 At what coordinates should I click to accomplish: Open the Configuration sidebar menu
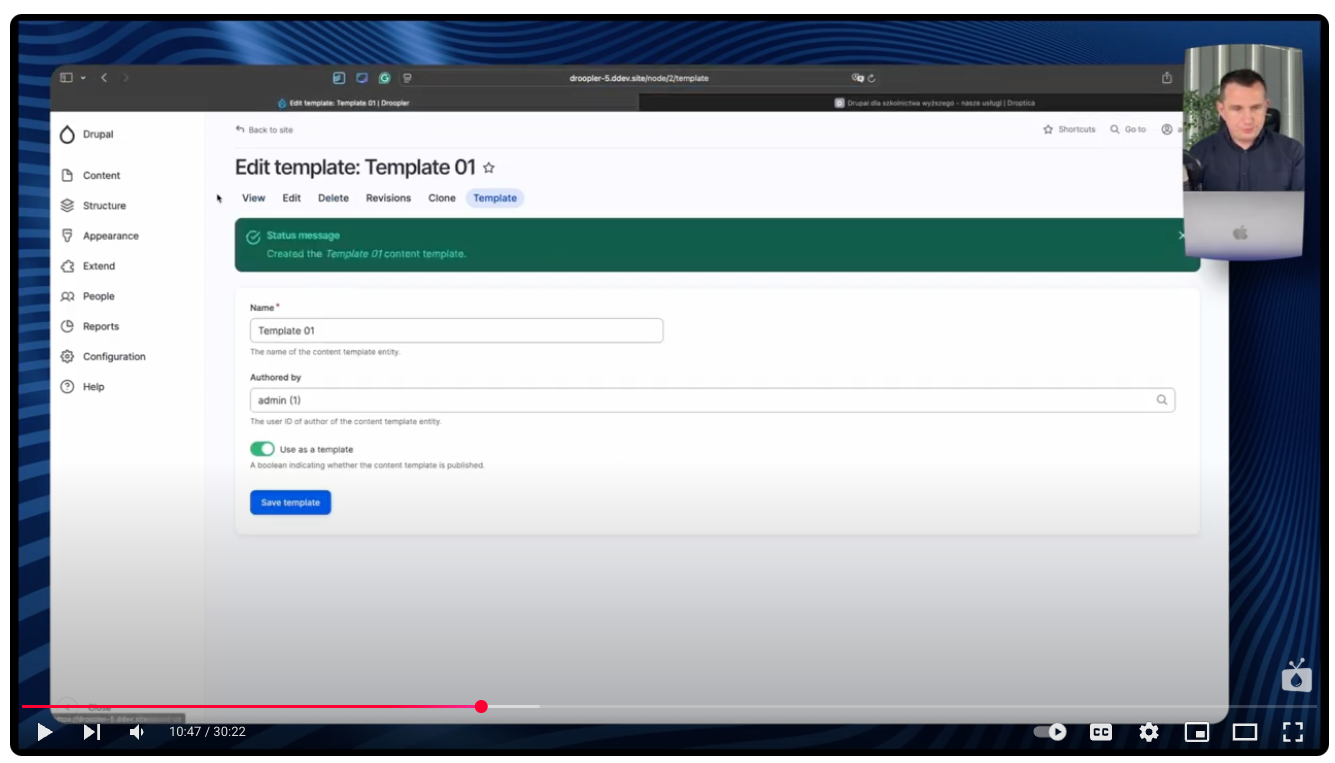tap(113, 357)
